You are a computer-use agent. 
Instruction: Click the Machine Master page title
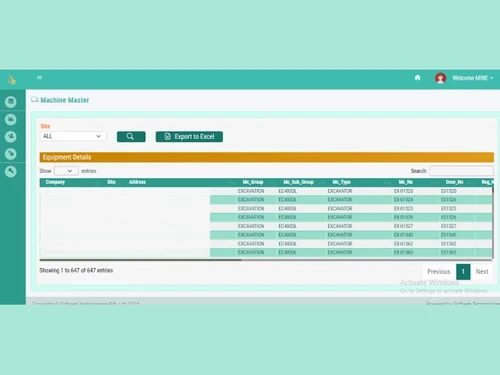tap(65, 100)
